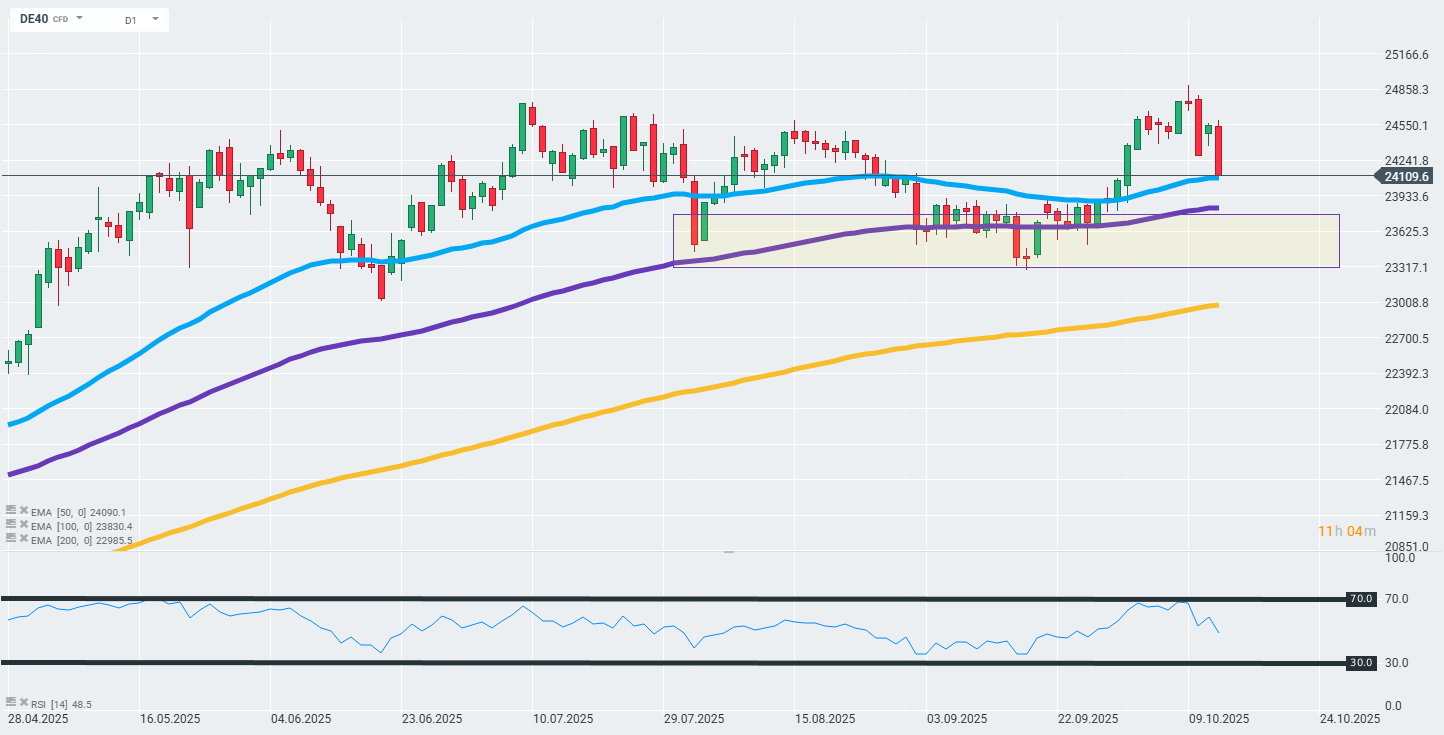Screen dimensions: 1444x735
Task: Remove the EMA 50 indicator with its X
Action: (x=23, y=510)
